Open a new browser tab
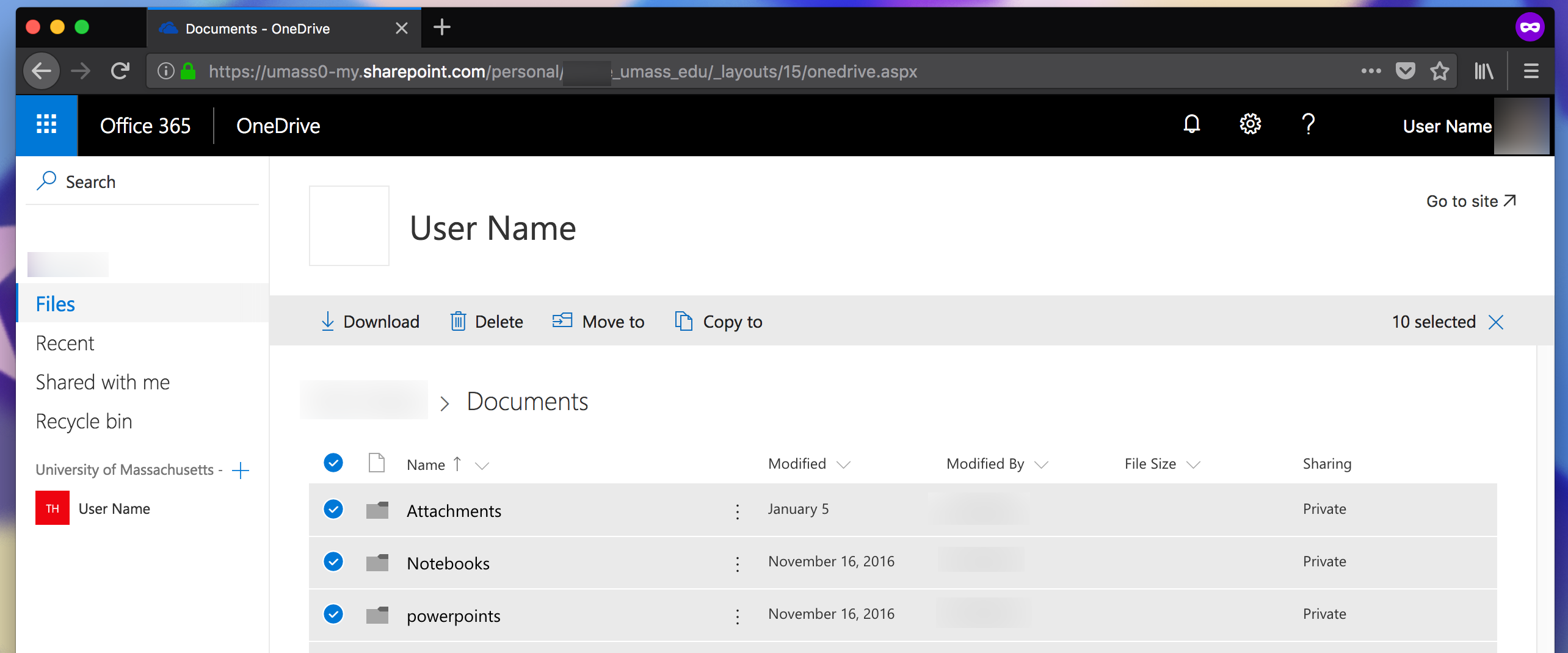The height and width of the screenshot is (653, 1568). (441, 27)
